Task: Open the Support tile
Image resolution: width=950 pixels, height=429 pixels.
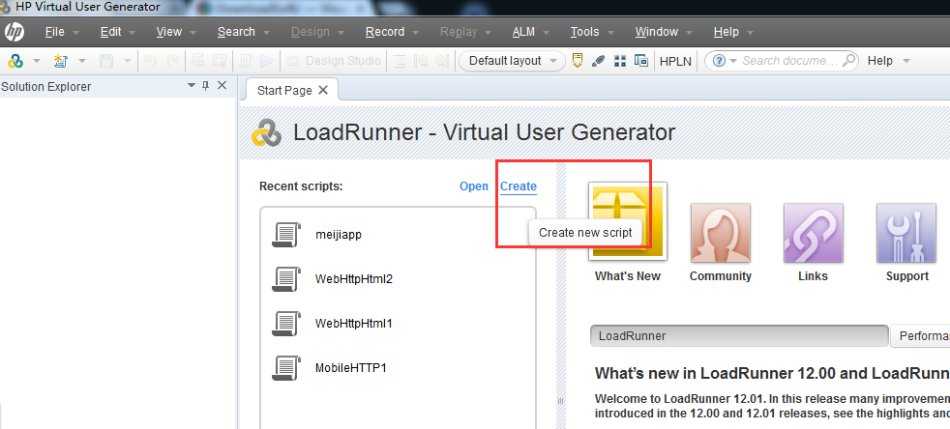Action: point(906,233)
